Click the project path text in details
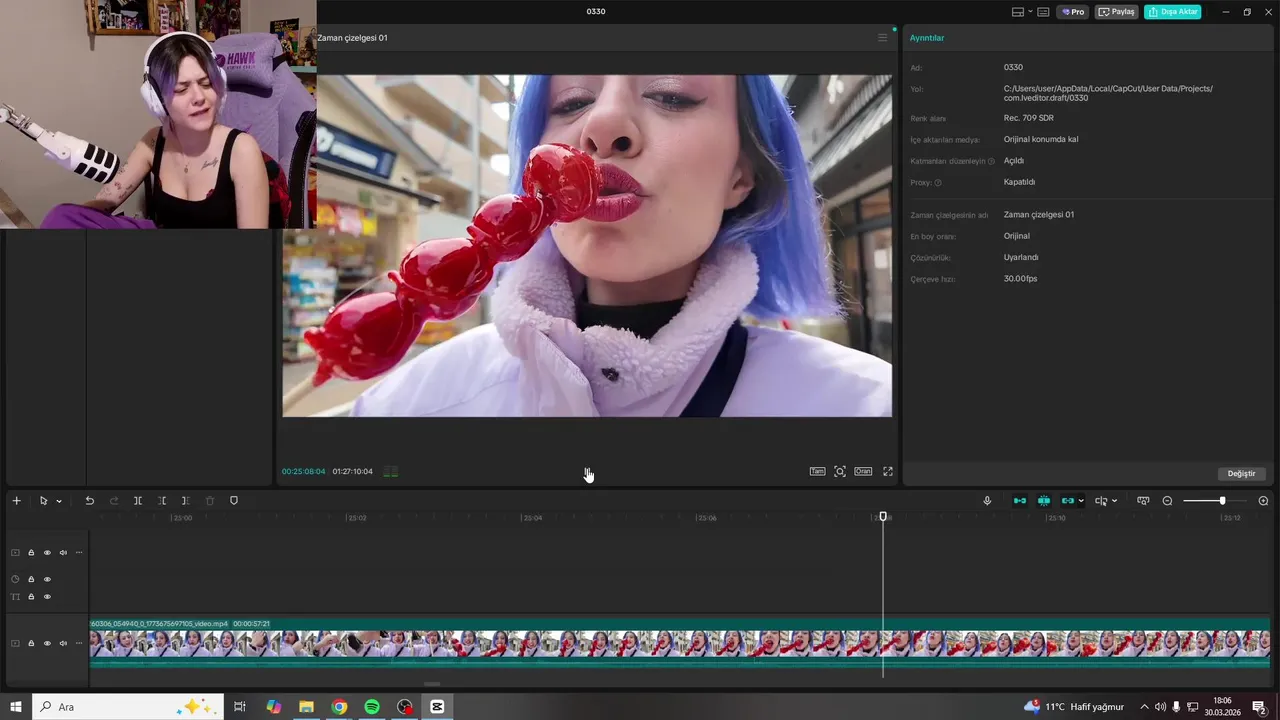1280x720 pixels. [x=1108, y=93]
